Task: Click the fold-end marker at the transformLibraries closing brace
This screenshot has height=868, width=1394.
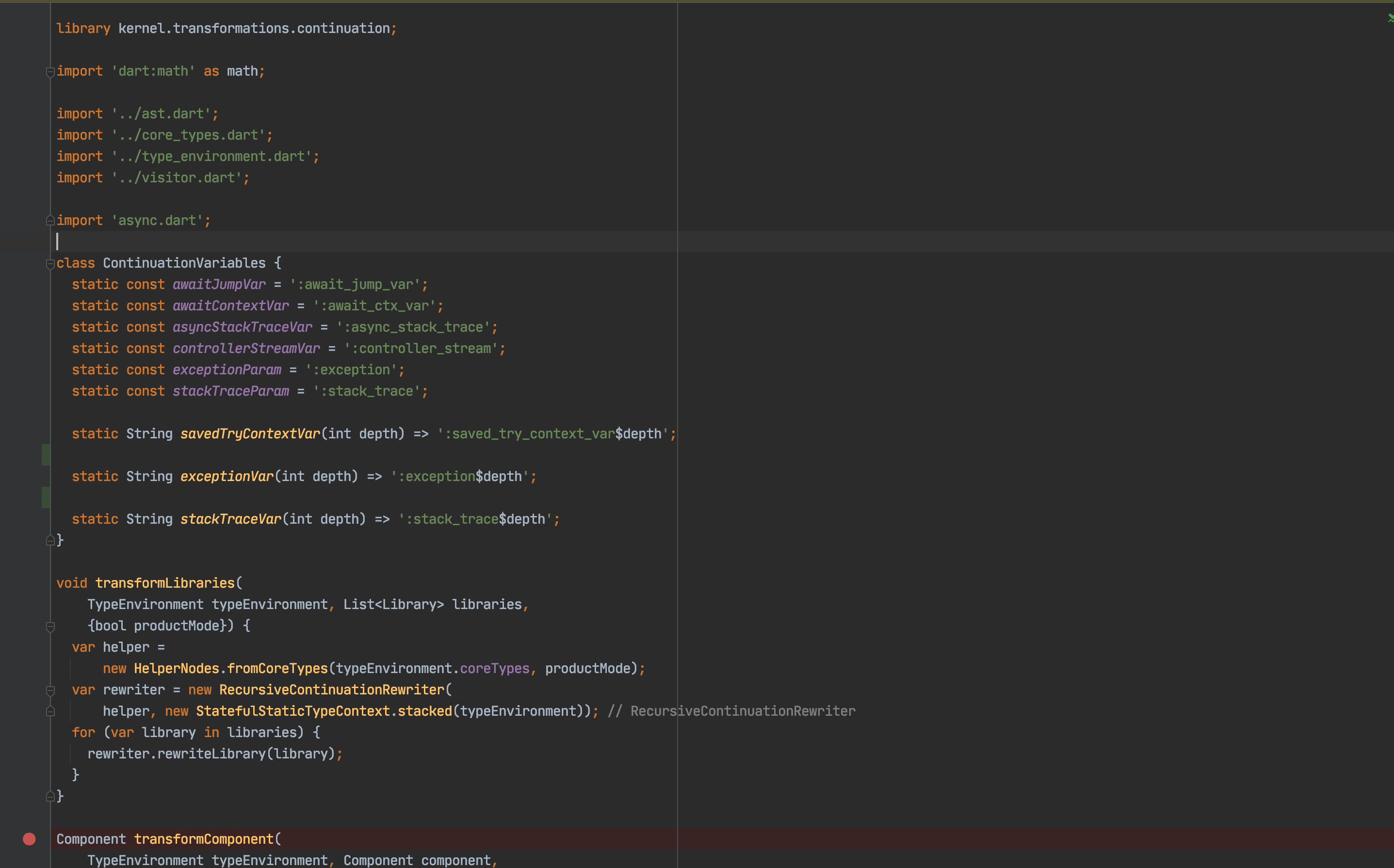Action: 50,796
